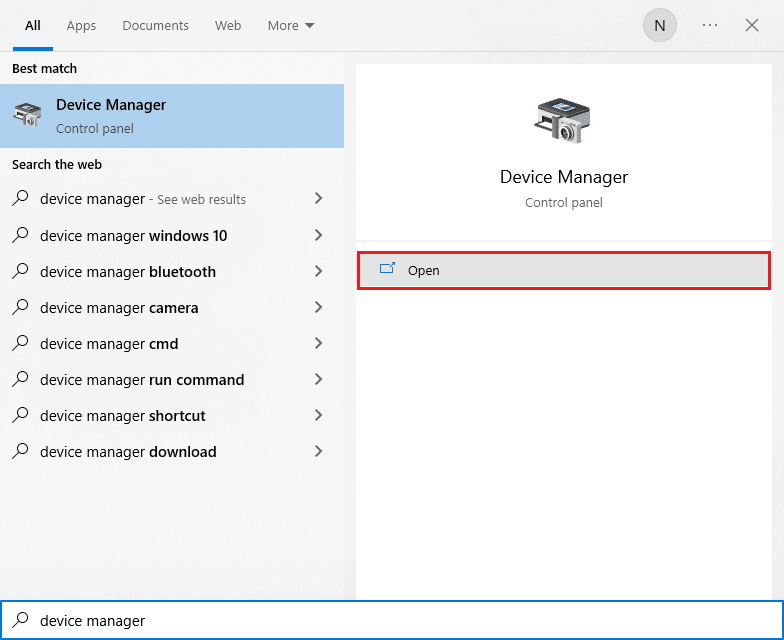
Task: Click Open to launch Device Manager
Action: point(564,270)
